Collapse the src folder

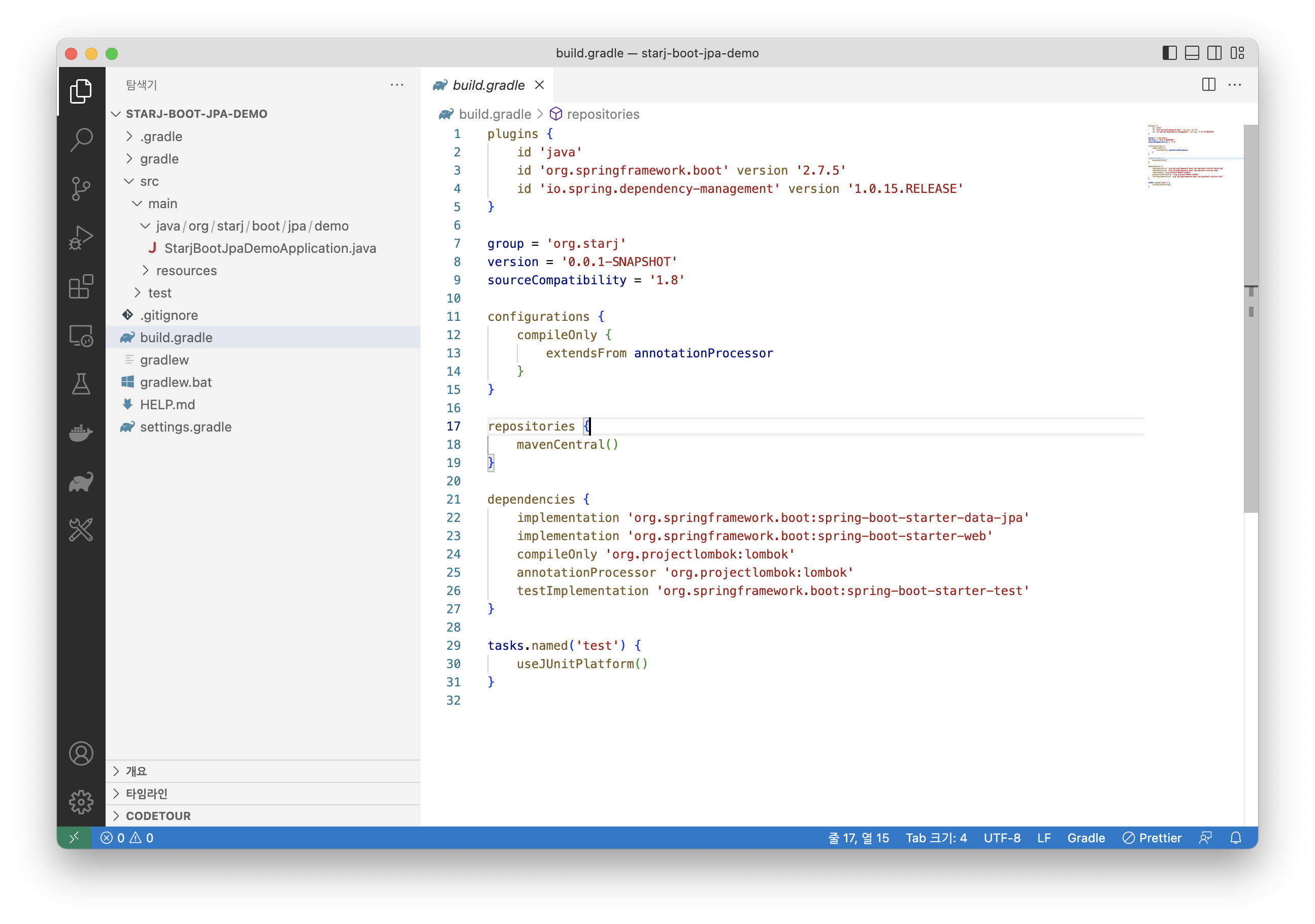129,181
